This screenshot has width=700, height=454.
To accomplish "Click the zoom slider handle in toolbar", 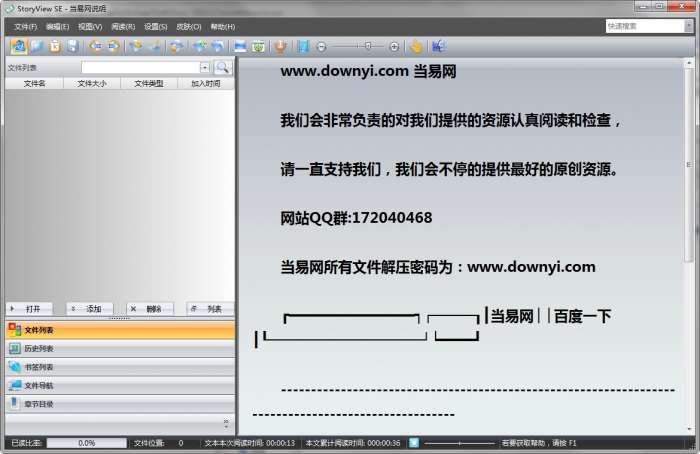I will coord(368,46).
